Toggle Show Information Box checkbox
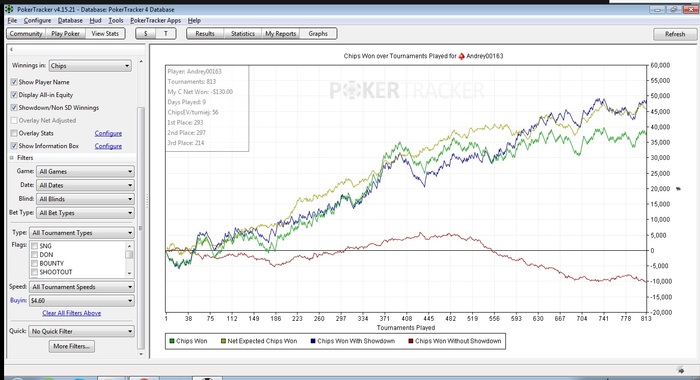This screenshot has width=700, height=380. pos(14,146)
